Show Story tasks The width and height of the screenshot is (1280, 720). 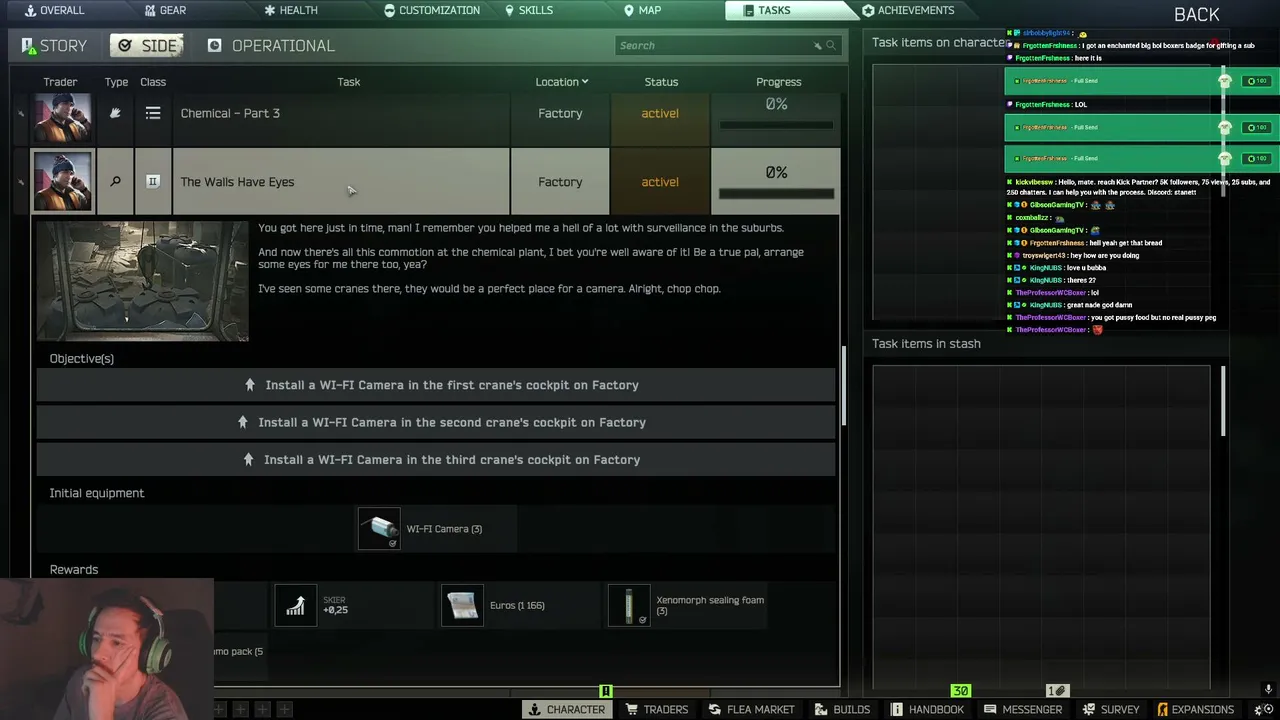click(55, 46)
